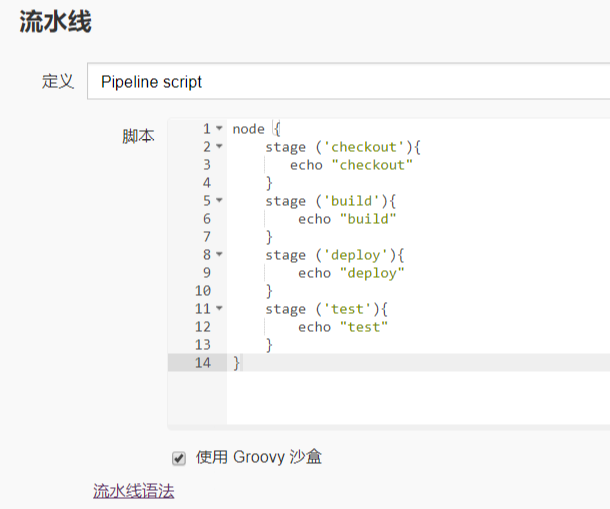Viewport: 610px width, 509px height.
Task: Open the Pipeline script definition dropdown
Action: coord(348,82)
